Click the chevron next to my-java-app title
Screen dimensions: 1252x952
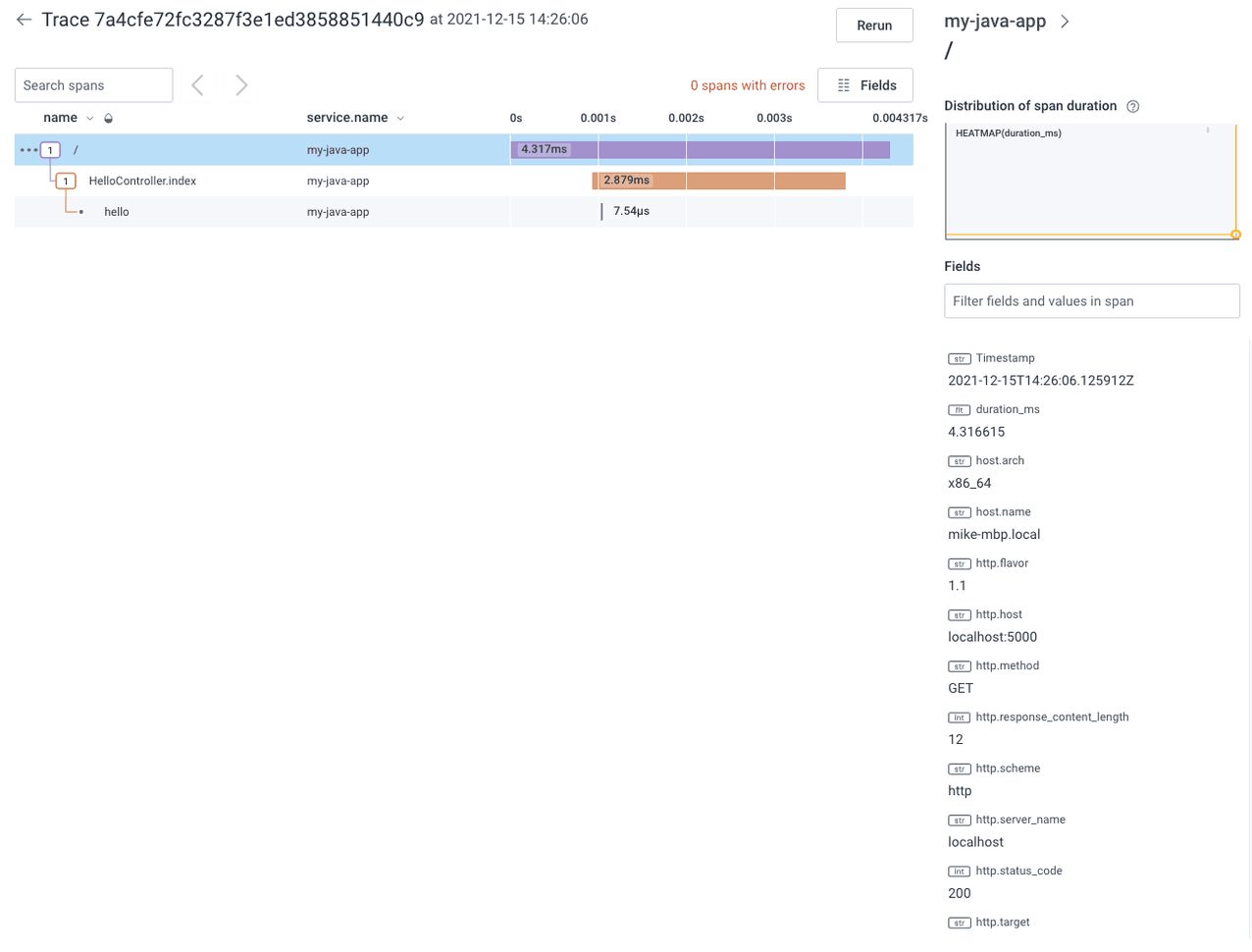pyautogui.click(x=1065, y=22)
